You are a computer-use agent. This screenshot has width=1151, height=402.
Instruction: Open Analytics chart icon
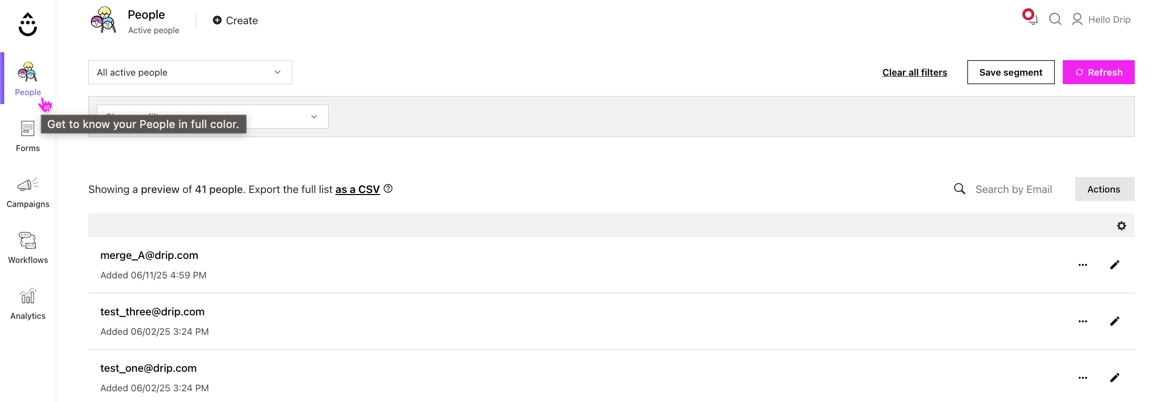click(x=28, y=297)
